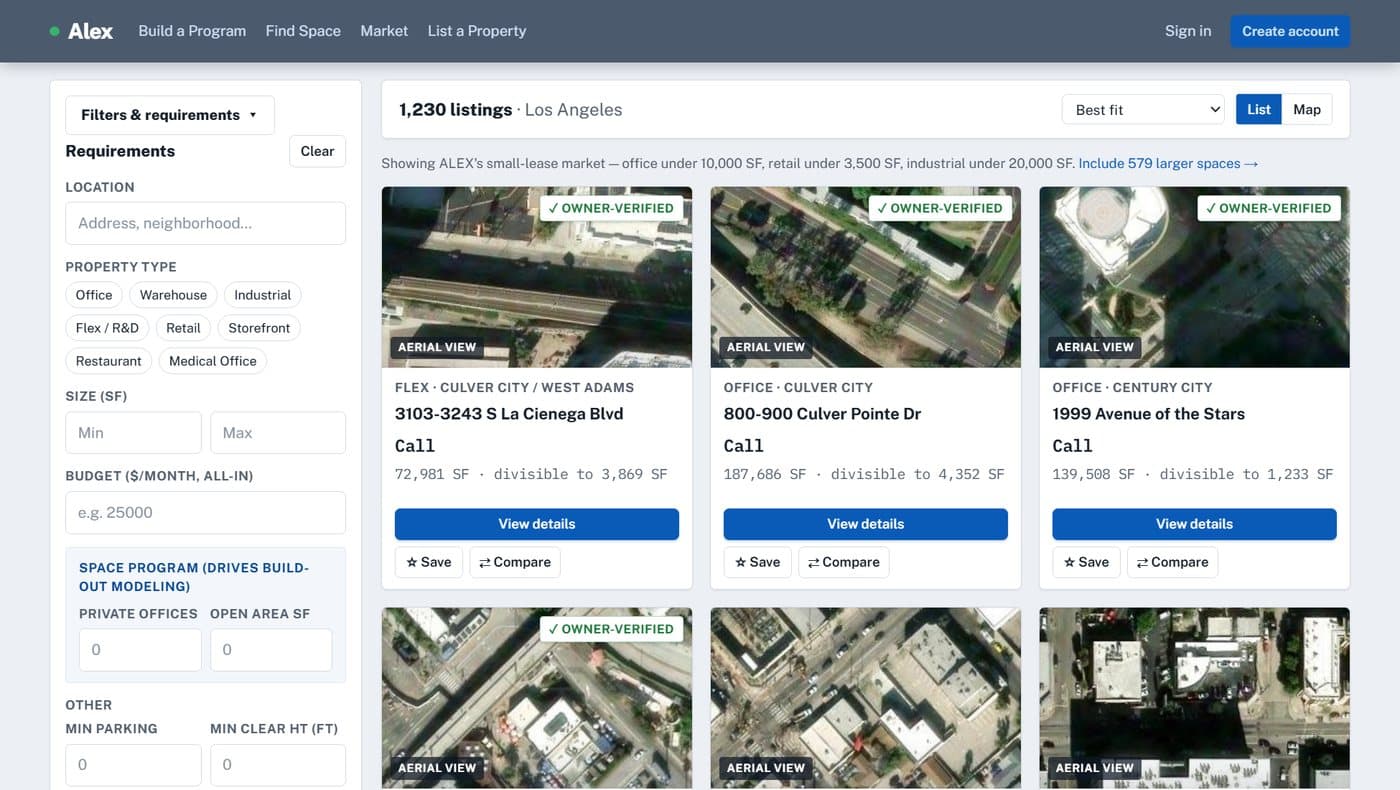This screenshot has width=1400, height=790.
Task: Click the Alex logo in header
Action: pyautogui.click(x=81, y=31)
